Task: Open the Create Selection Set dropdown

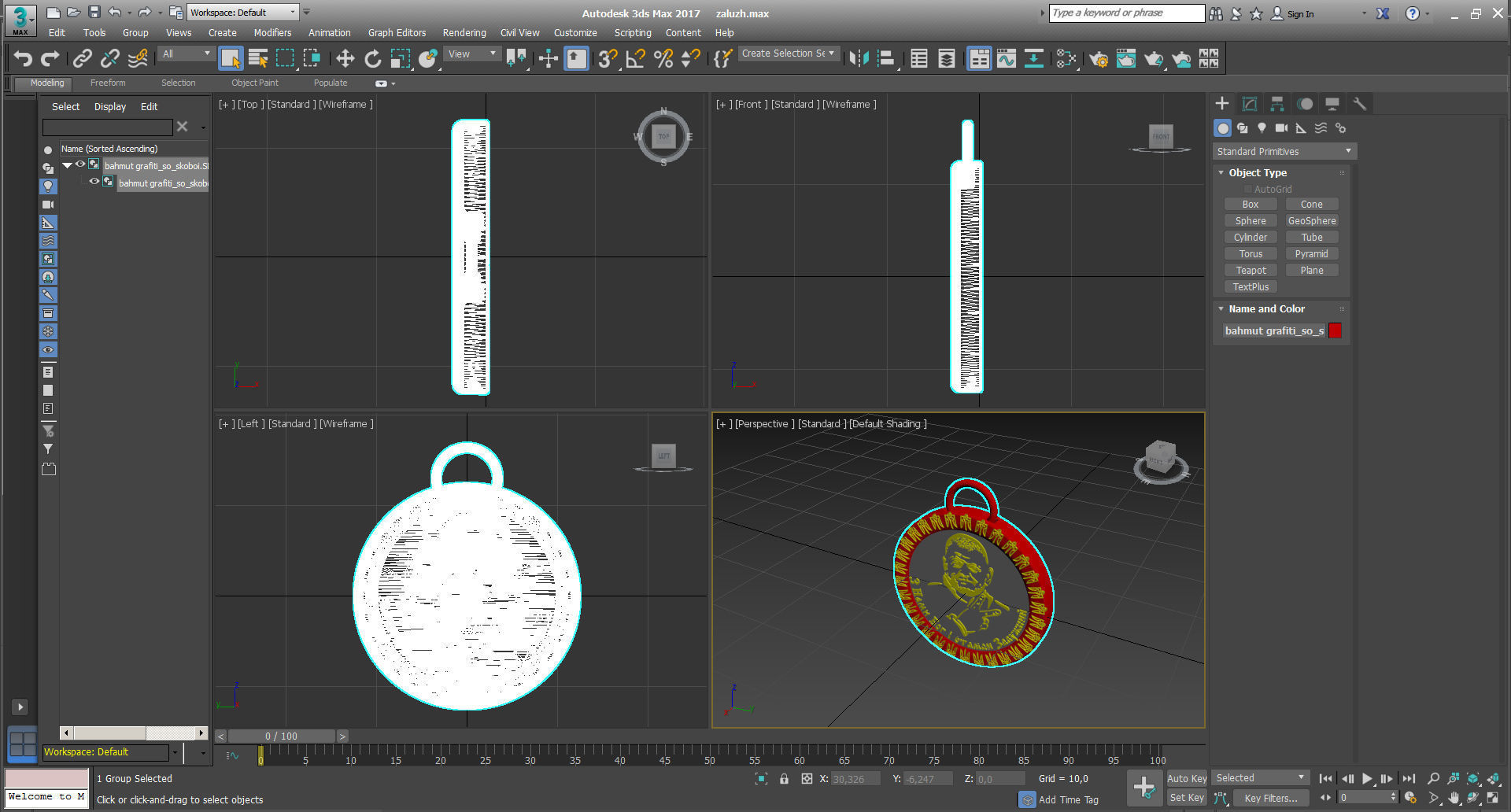Action: pyautogui.click(x=789, y=54)
